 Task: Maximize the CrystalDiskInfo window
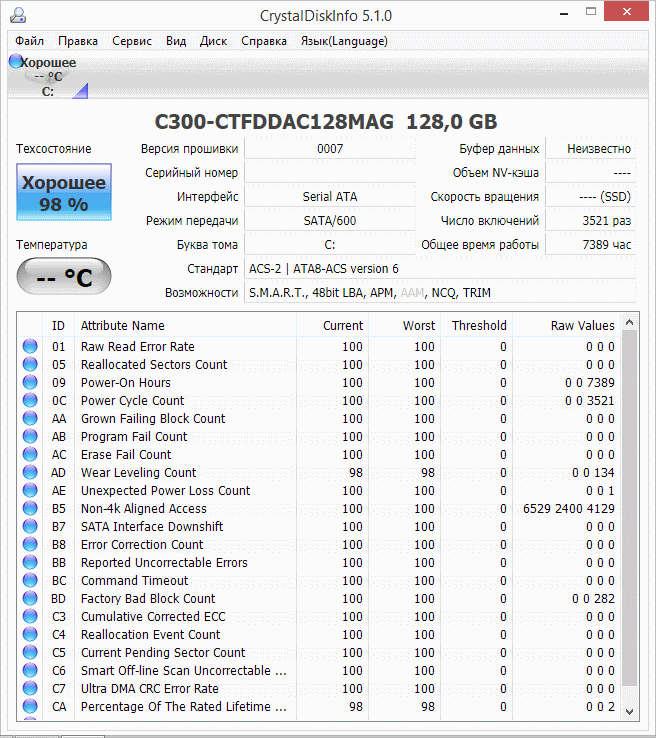tap(591, 12)
